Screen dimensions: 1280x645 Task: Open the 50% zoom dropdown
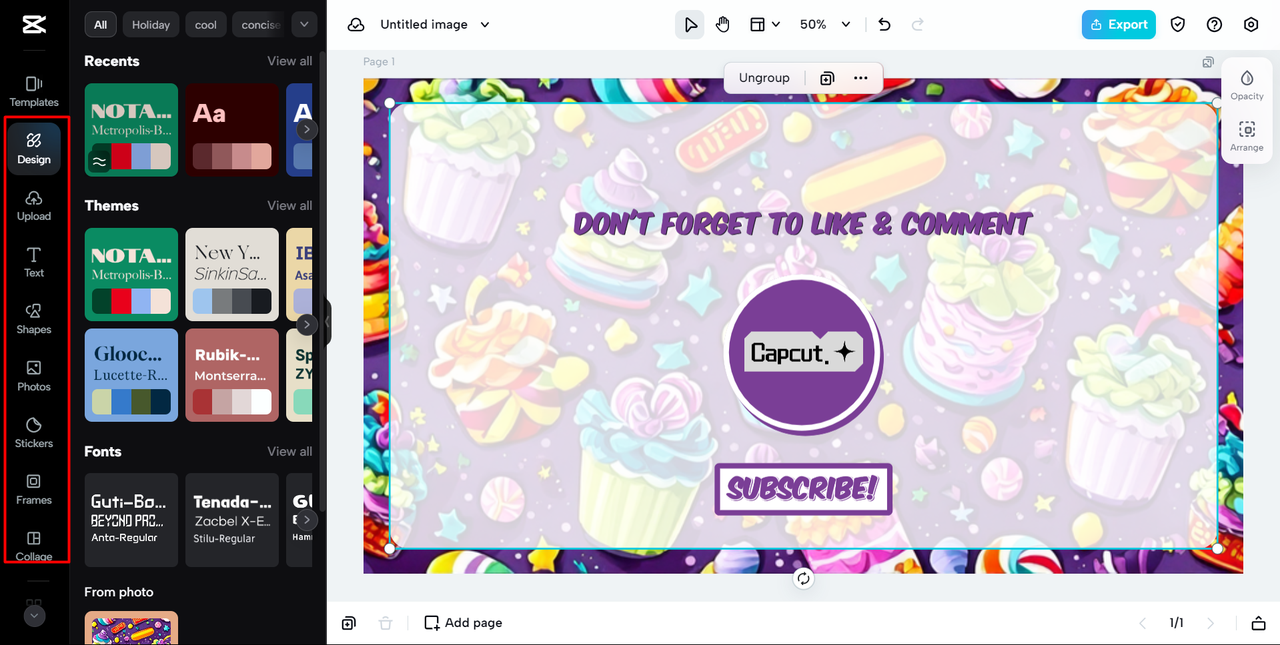click(x=825, y=25)
